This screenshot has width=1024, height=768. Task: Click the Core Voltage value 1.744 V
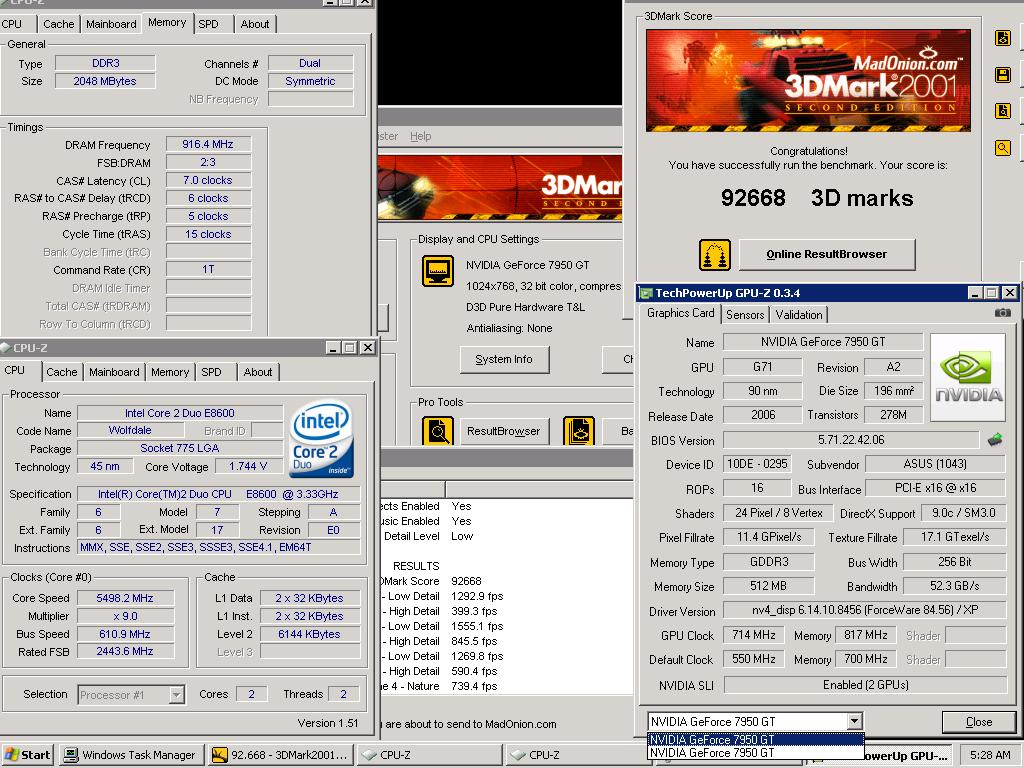(248, 466)
